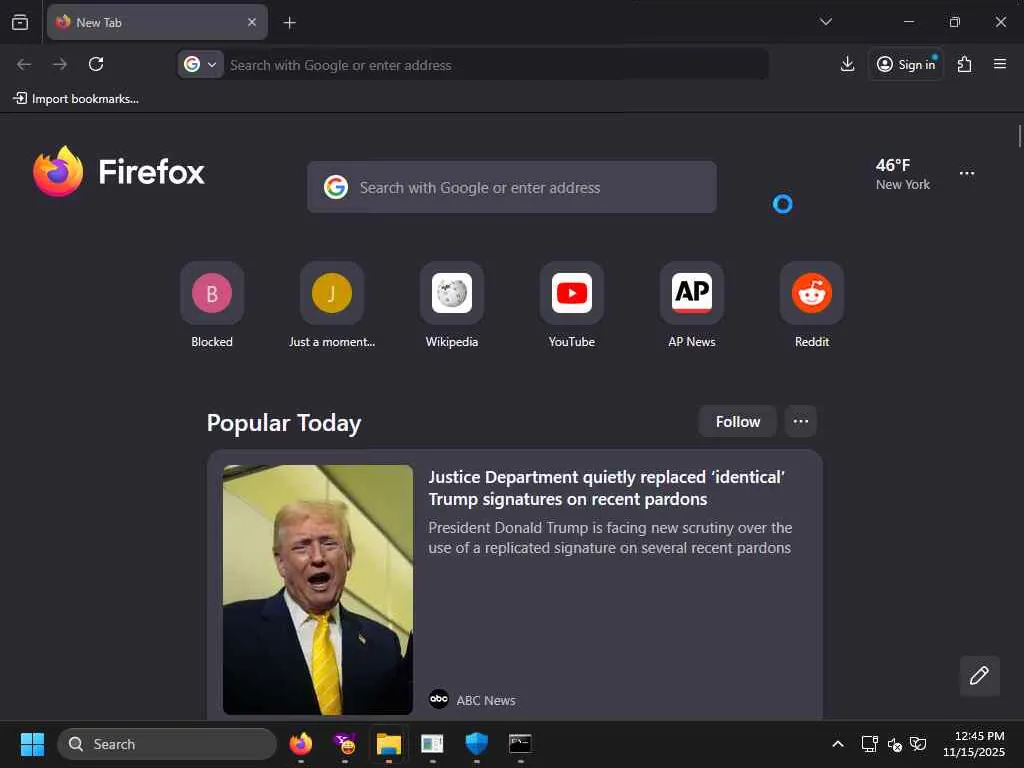
Task: Go back with the back arrow
Action: 24,64
